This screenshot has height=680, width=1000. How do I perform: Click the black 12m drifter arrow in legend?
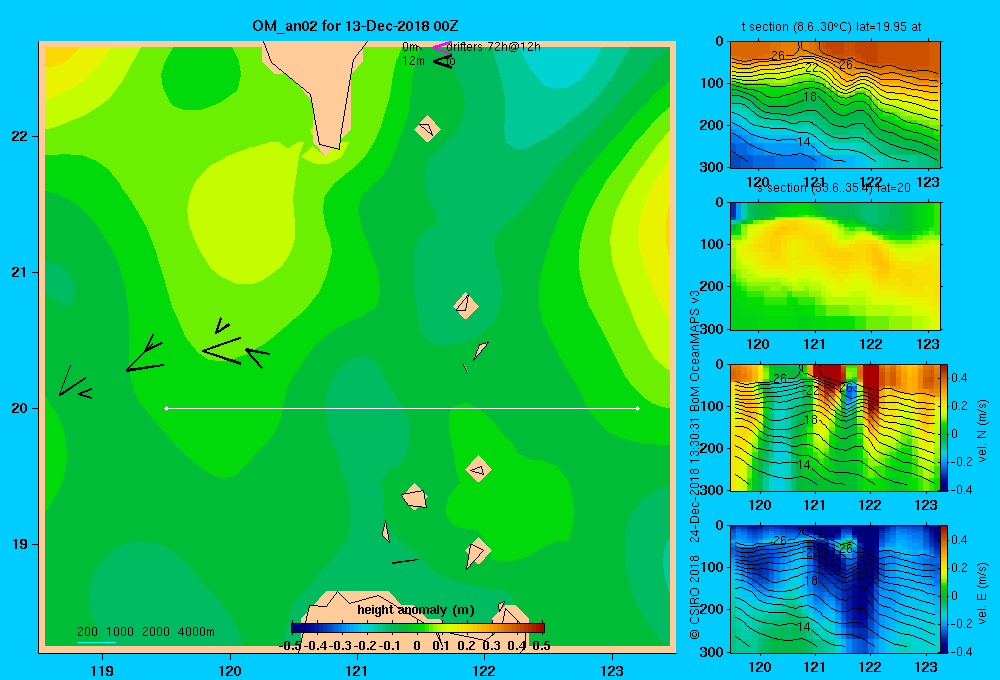[x=443, y=62]
